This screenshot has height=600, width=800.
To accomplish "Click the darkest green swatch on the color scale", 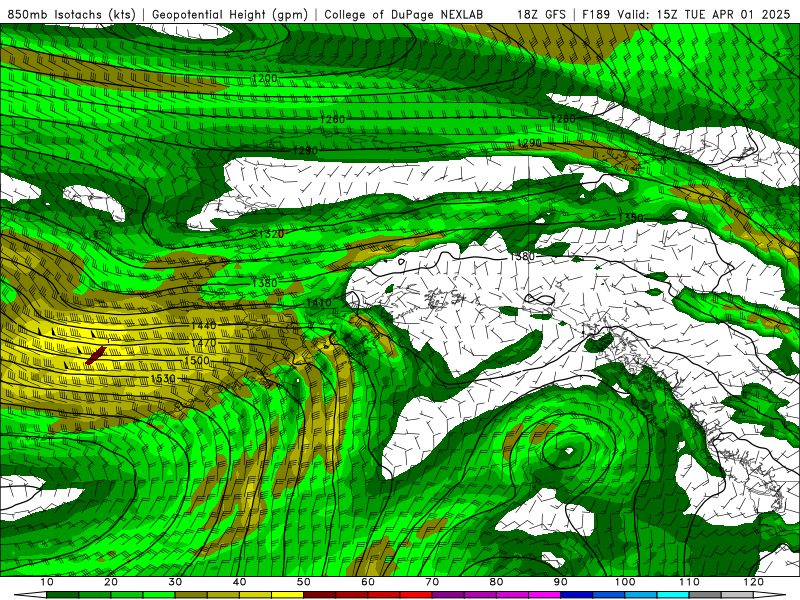I will pos(62,595).
